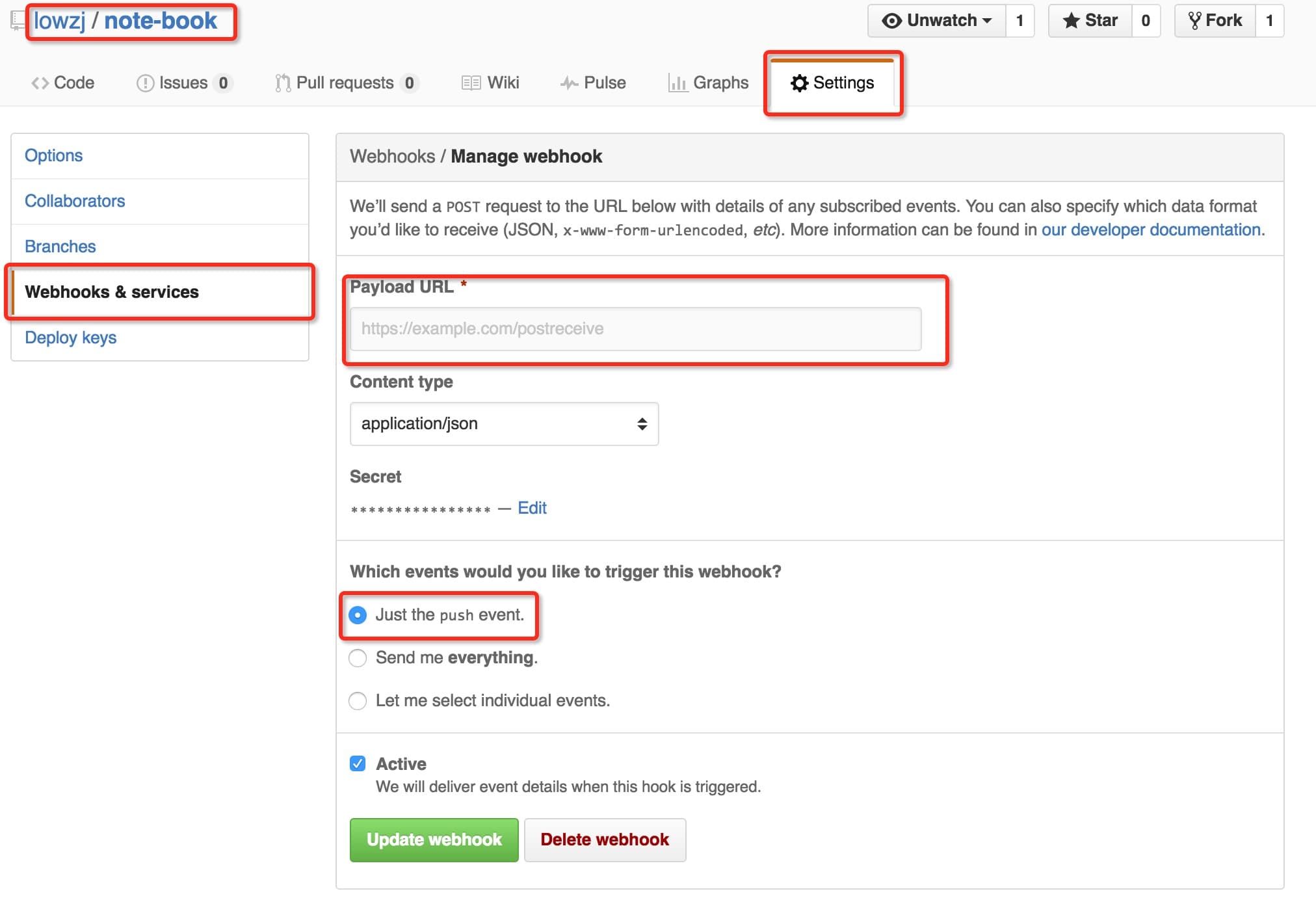The height and width of the screenshot is (900, 1316).
Task: Choose "Let me select individual events"
Action: pyautogui.click(x=358, y=701)
